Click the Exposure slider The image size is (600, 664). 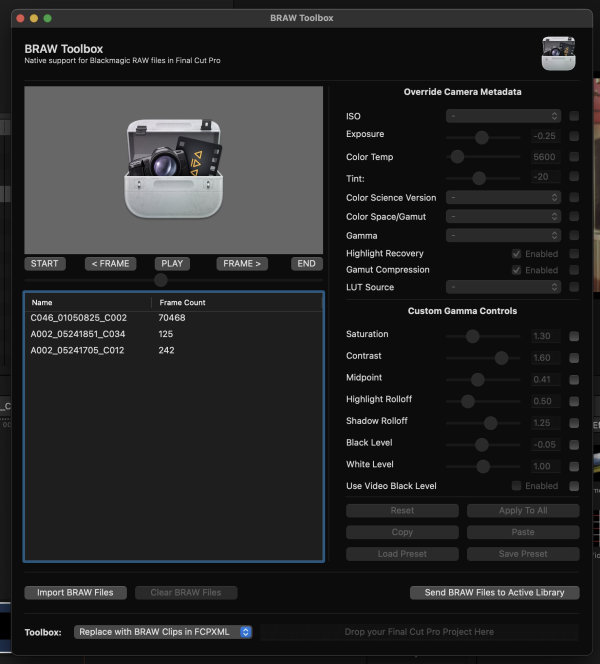pos(483,137)
